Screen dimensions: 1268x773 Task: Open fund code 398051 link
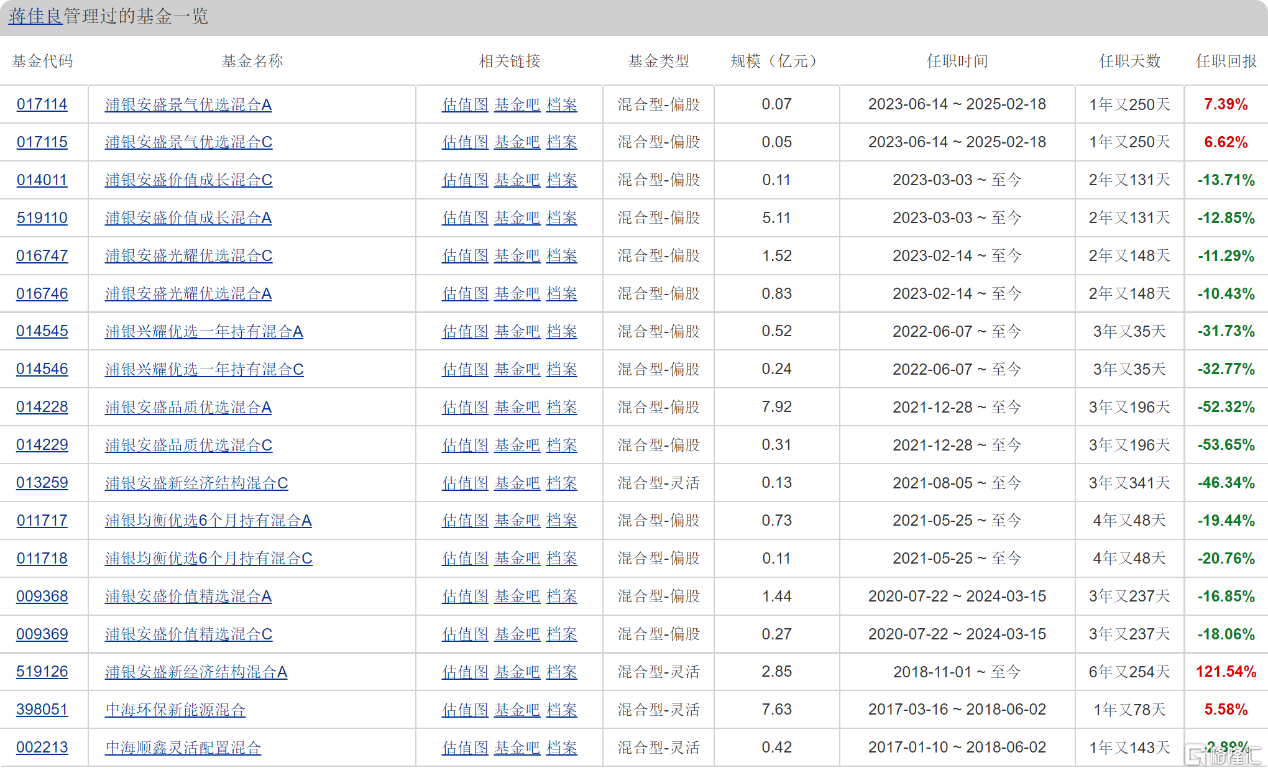click(42, 710)
